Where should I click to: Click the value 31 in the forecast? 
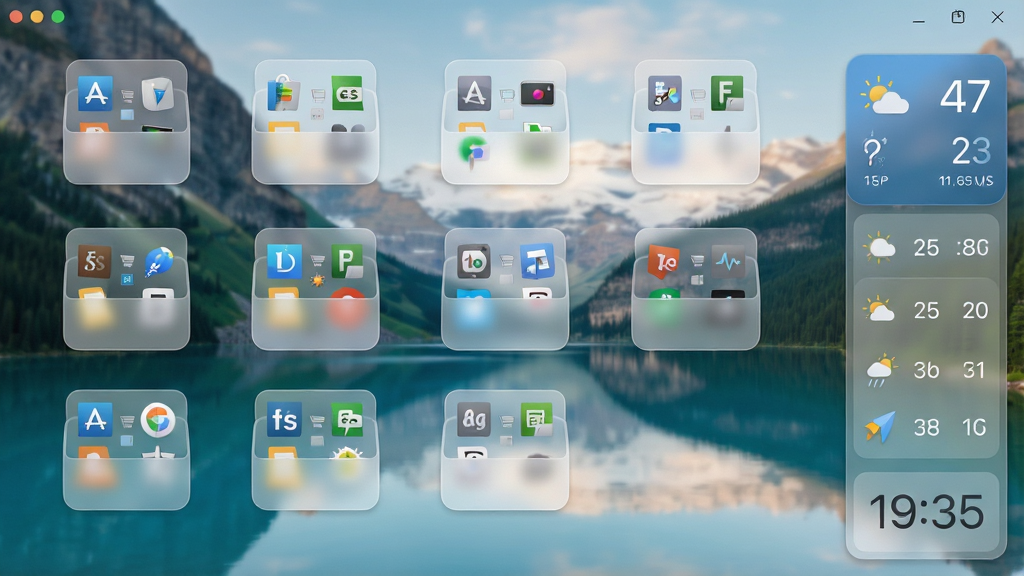pos(974,370)
